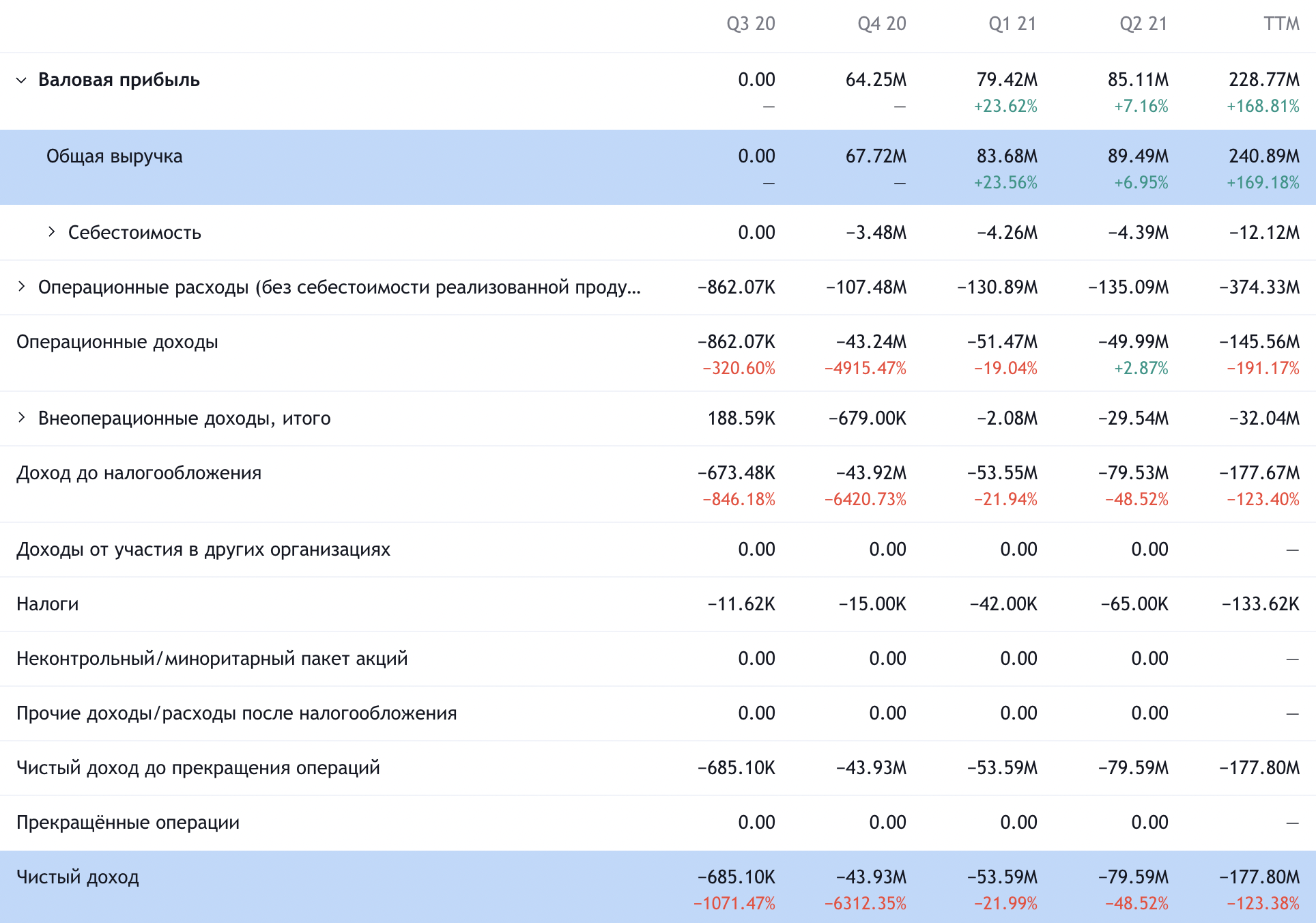Select the −21.99% net income change
This screenshot has width=1316, height=923.
(1005, 904)
